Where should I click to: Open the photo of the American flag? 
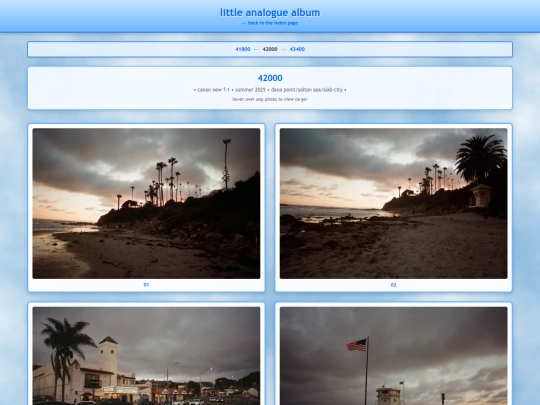(394, 356)
